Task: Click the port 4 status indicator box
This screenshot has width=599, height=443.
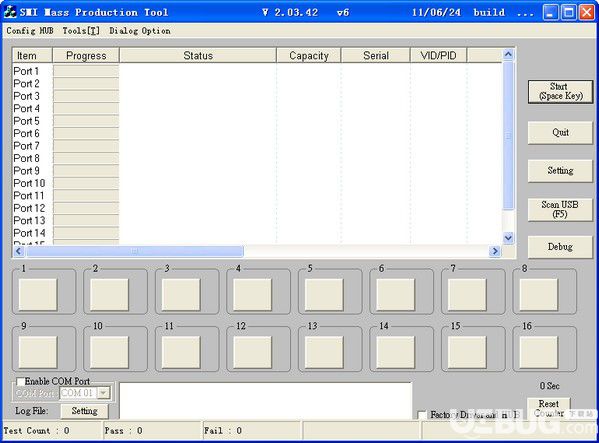Action: (253, 294)
